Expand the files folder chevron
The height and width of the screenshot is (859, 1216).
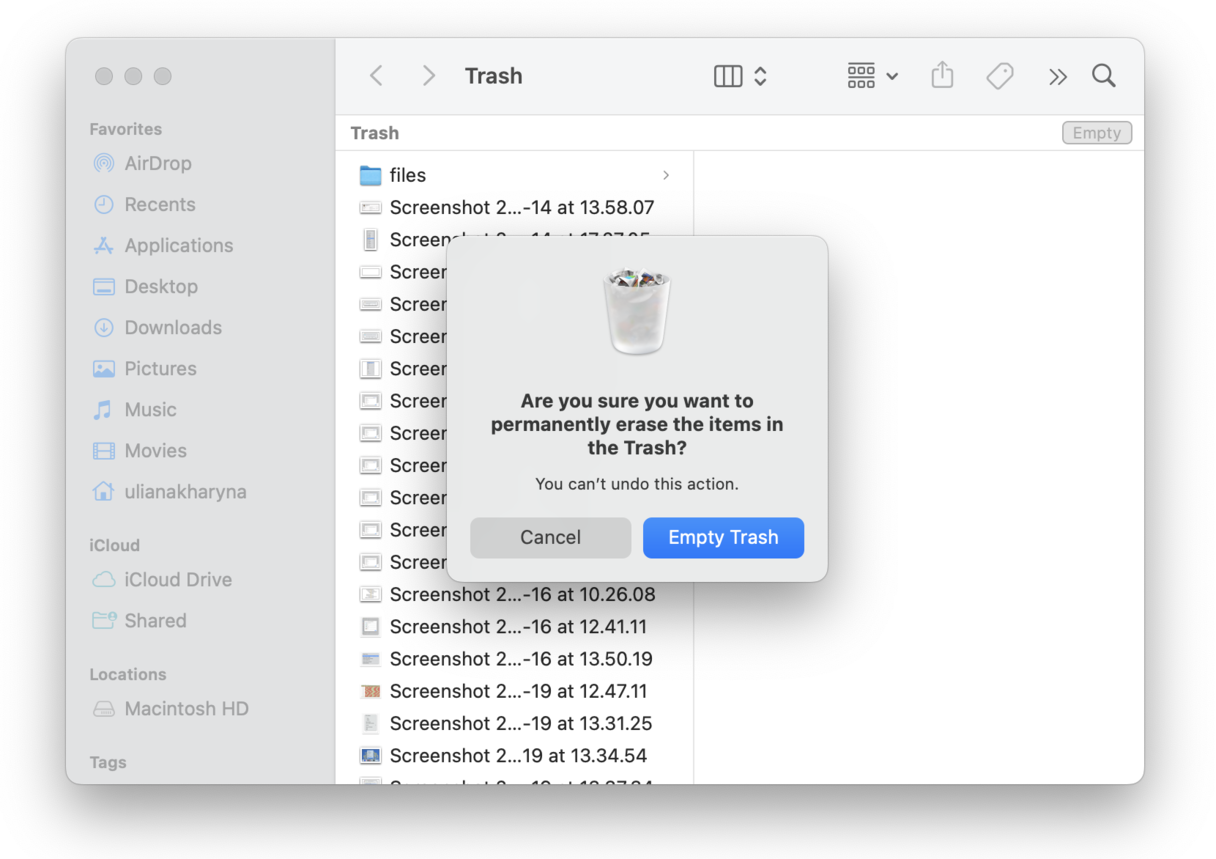click(666, 175)
